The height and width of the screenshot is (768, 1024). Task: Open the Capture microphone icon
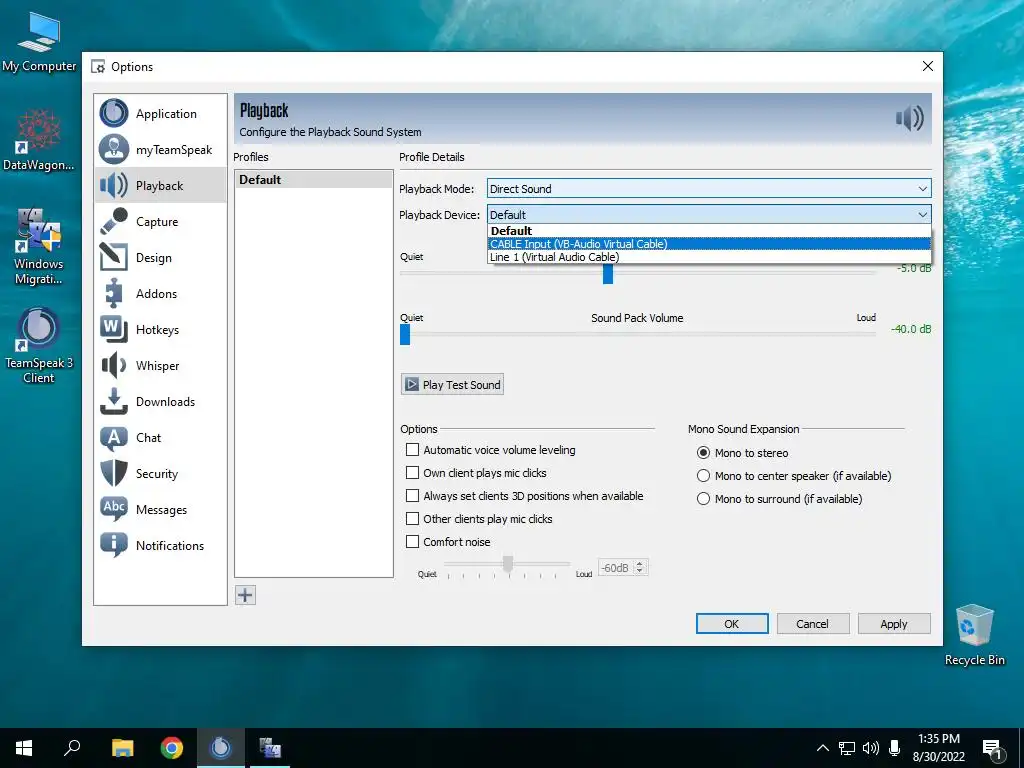click(x=114, y=221)
